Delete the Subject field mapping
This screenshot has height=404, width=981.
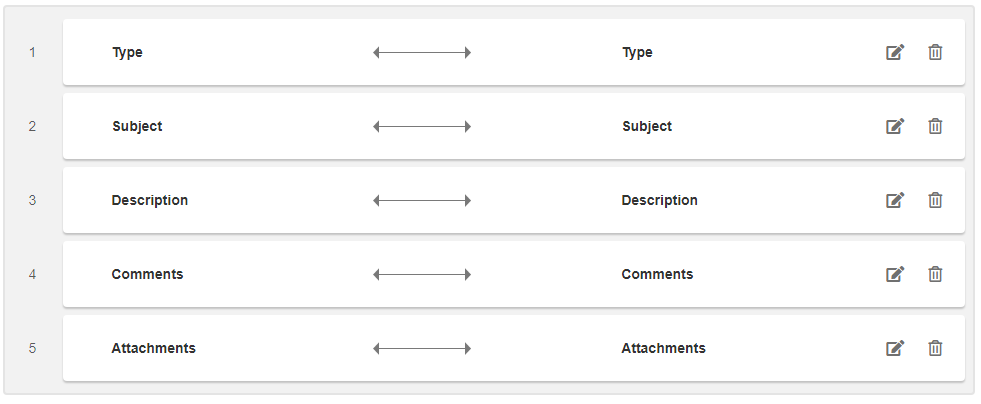point(935,126)
